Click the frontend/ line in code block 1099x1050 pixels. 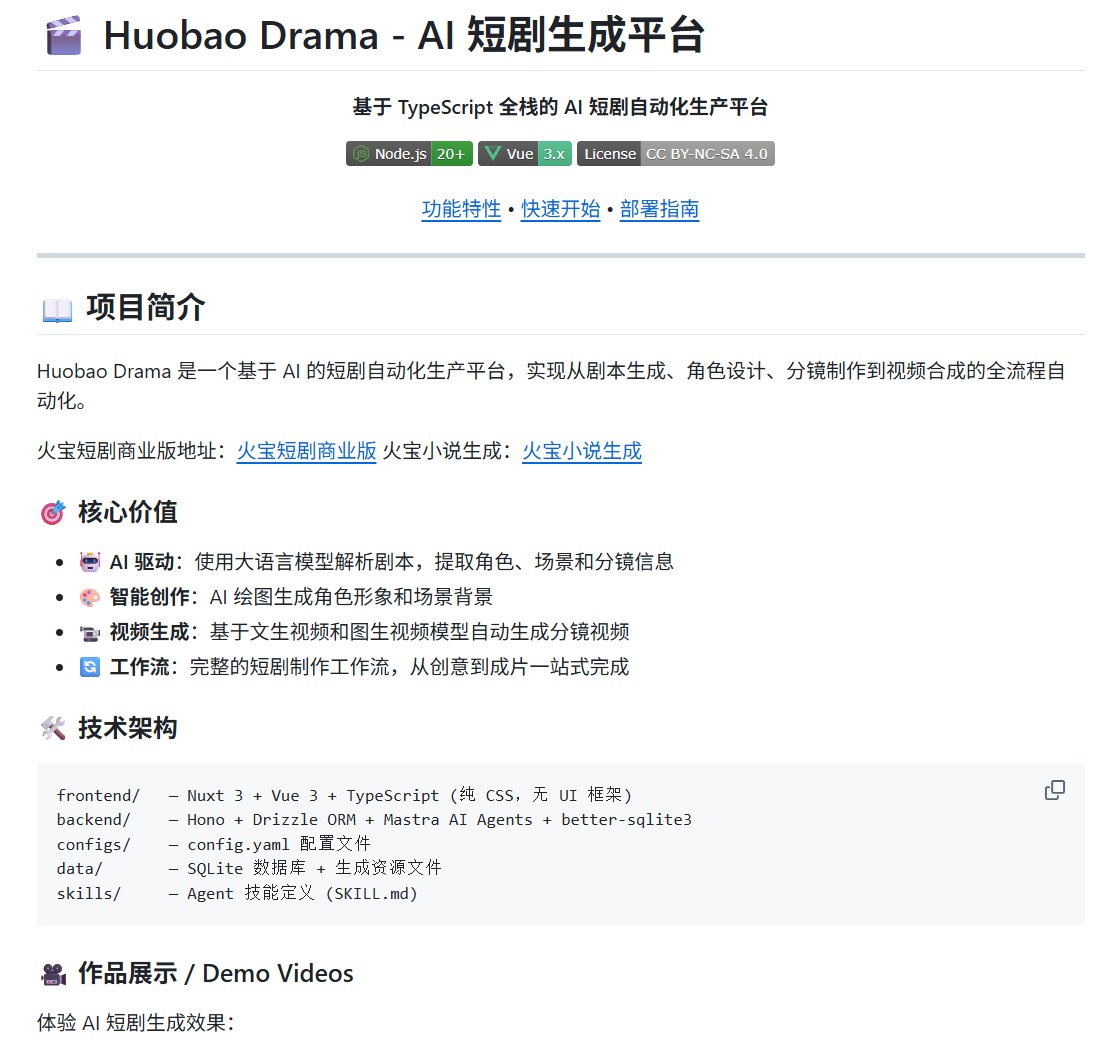click(x=344, y=795)
